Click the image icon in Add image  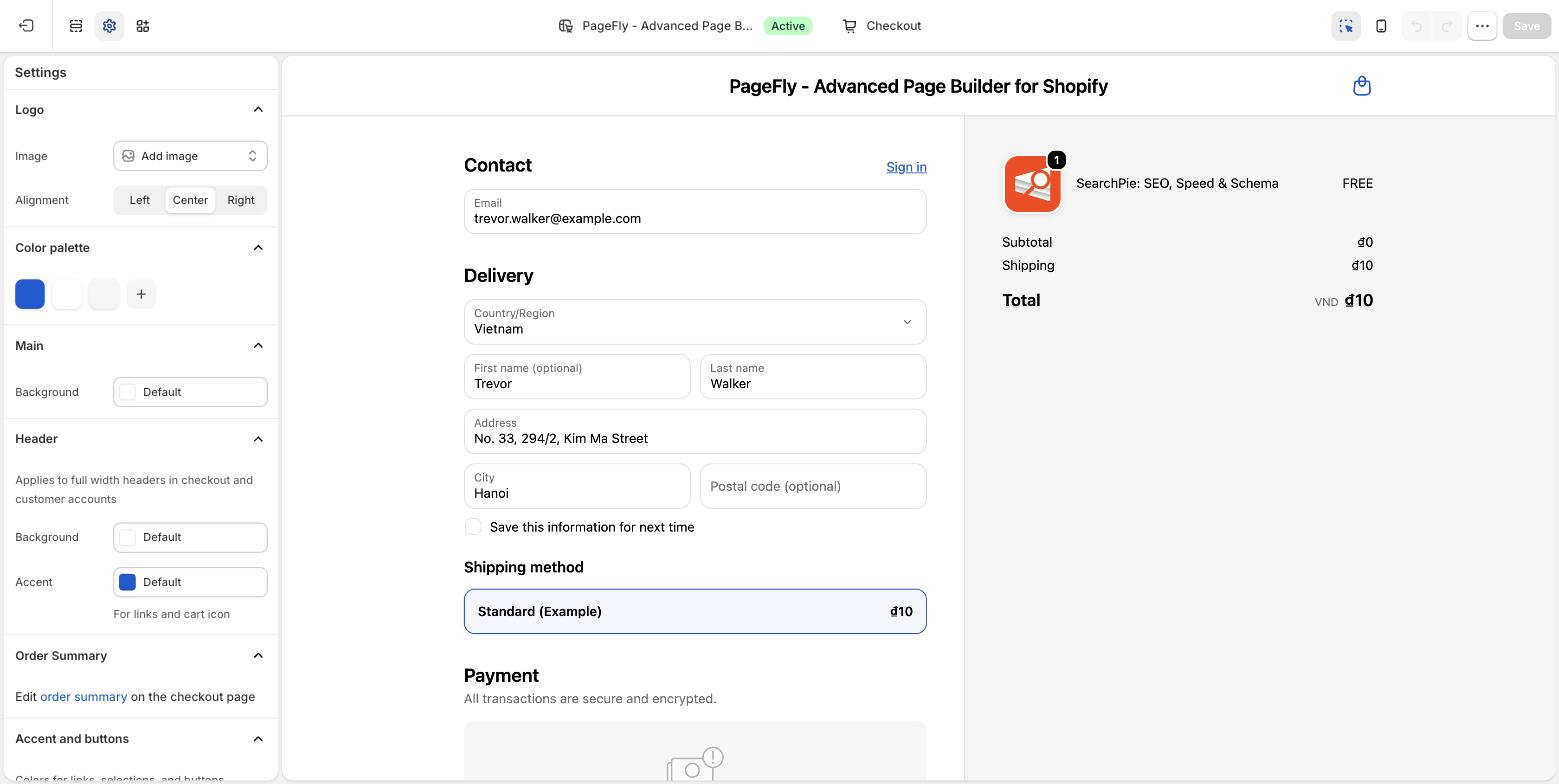(128, 156)
